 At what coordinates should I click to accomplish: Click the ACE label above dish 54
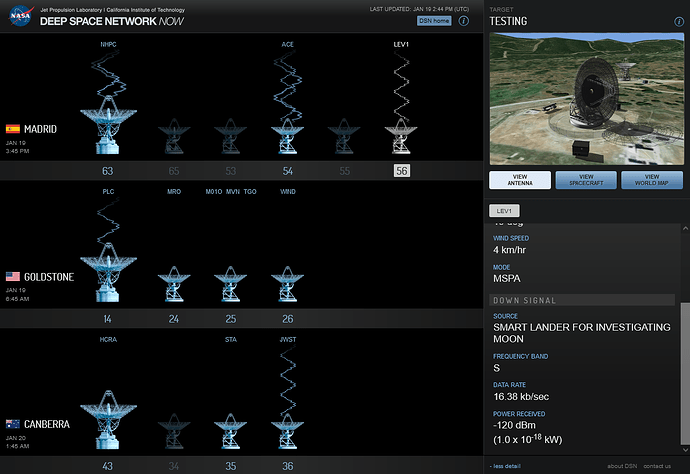click(288, 44)
